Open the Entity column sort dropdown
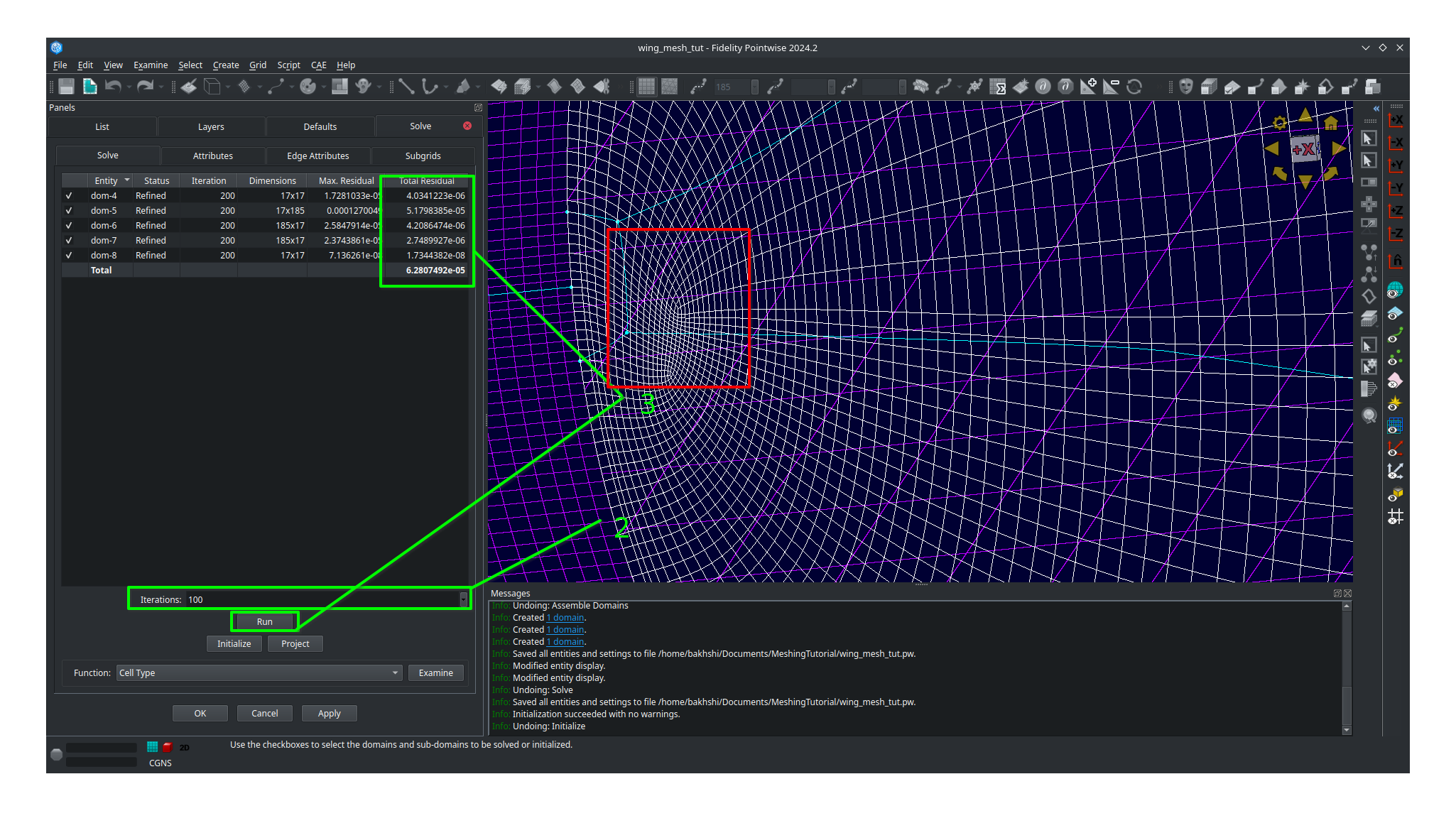This screenshot has width=1456, height=828. tap(126, 180)
